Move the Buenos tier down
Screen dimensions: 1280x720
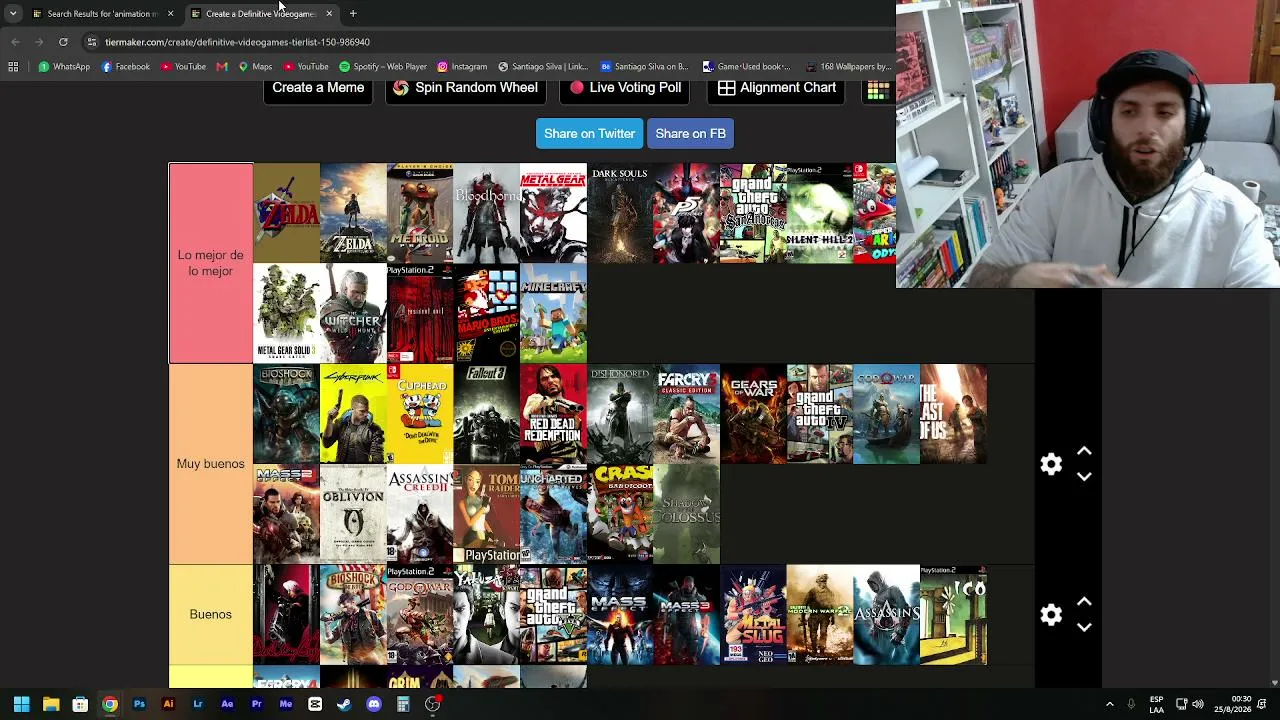tap(1084, 627)
